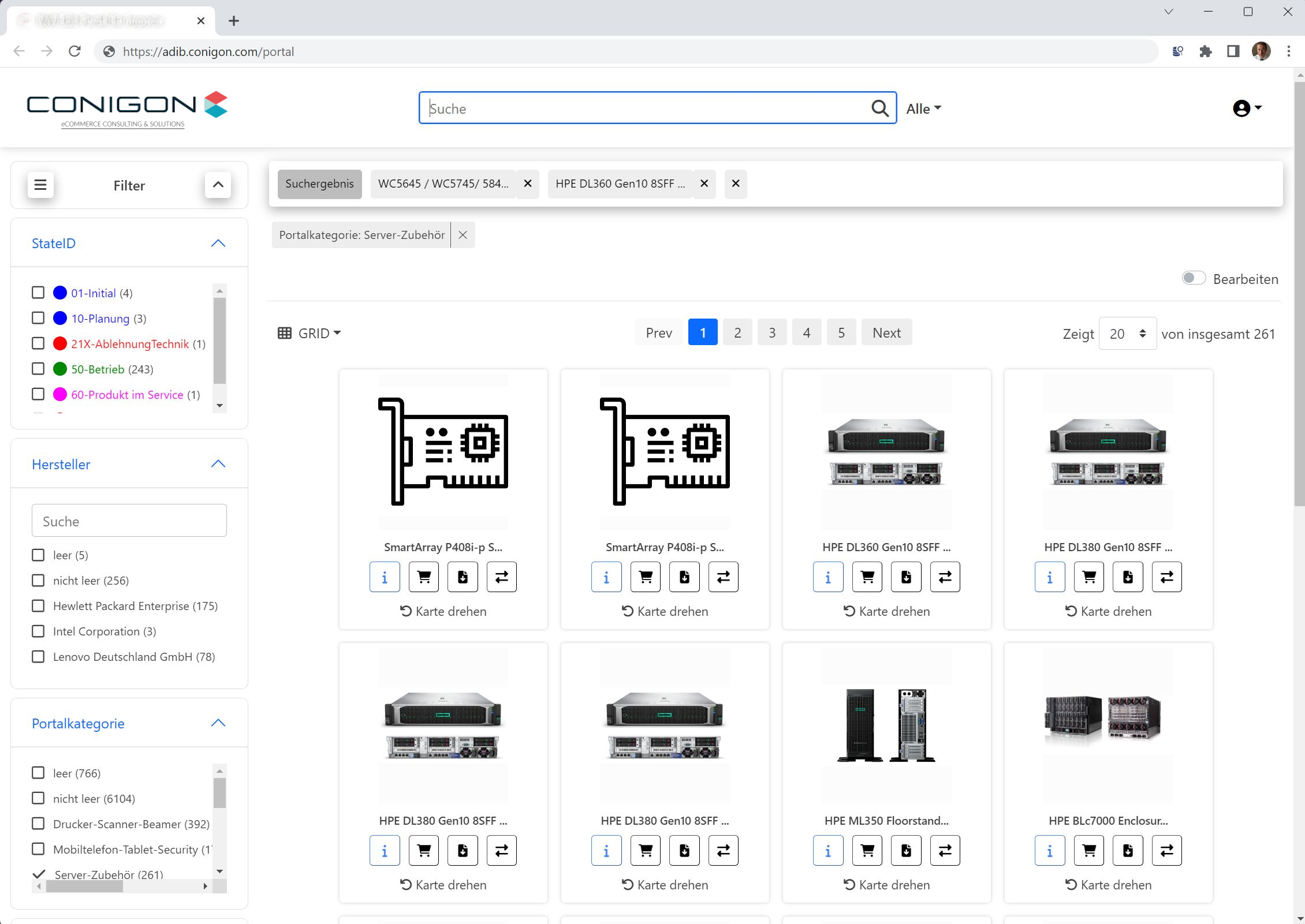The height and width of the screenshot is (924, 1305).
Task: Open the GRID view dropdown
Action: click(310, 333)
